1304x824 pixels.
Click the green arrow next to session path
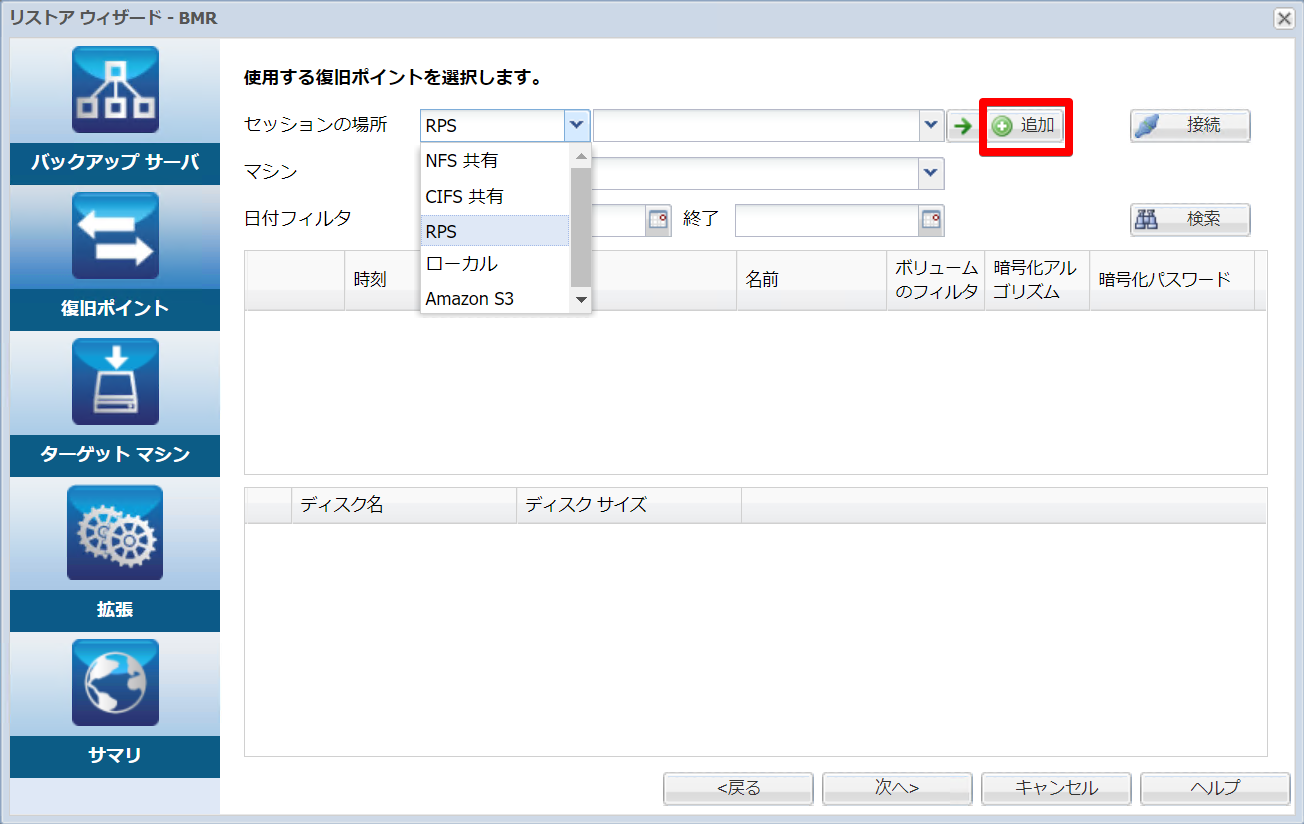(961, 126)
